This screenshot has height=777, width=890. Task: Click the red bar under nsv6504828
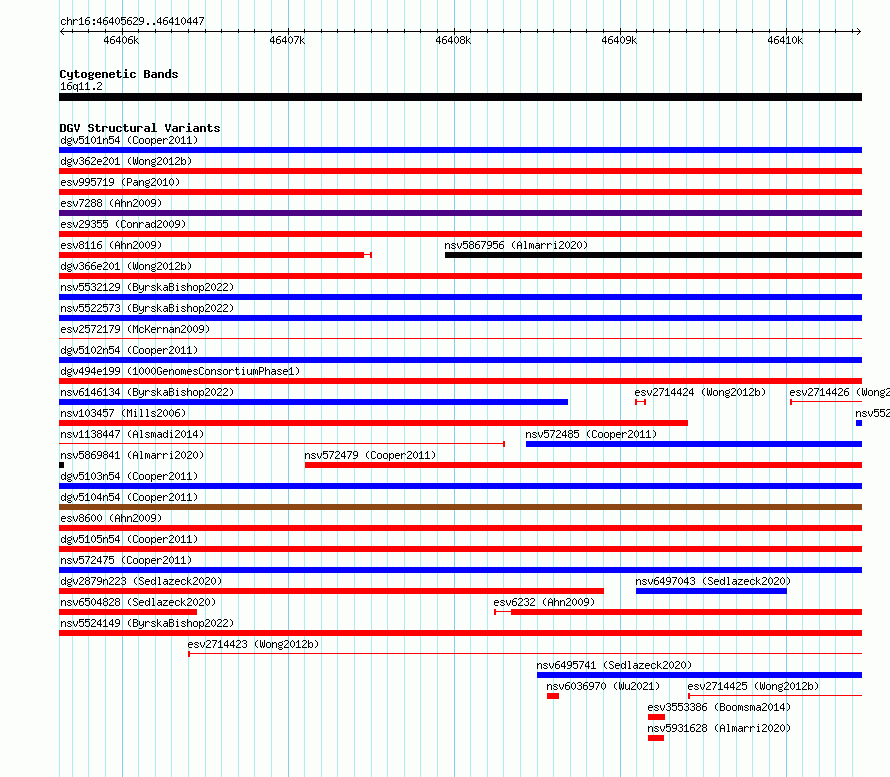click(128, 612)
